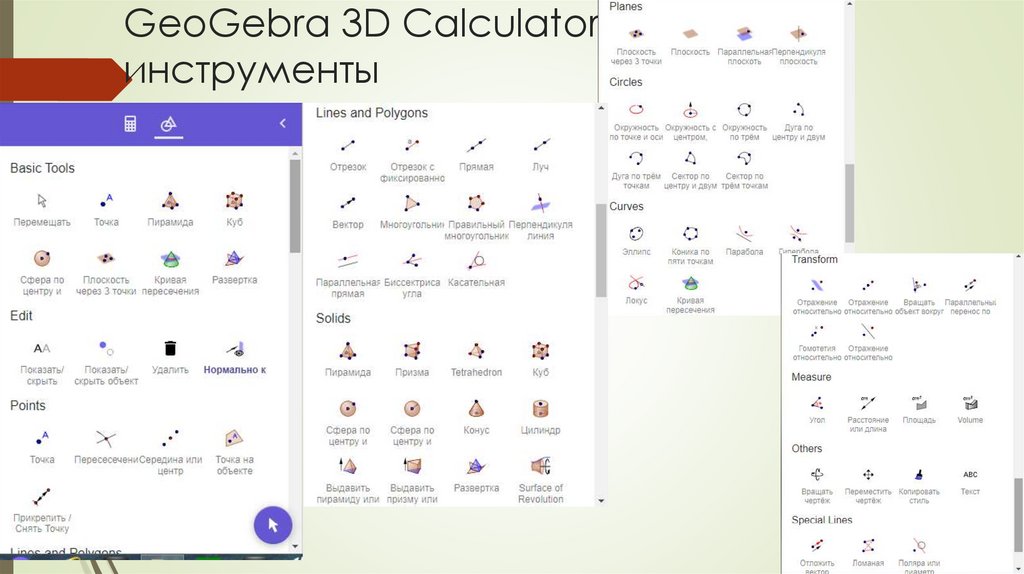Screen dimensions: 1024x574
Task: Pick the Точка tool under Basic Tools
Action: [106, 209]
